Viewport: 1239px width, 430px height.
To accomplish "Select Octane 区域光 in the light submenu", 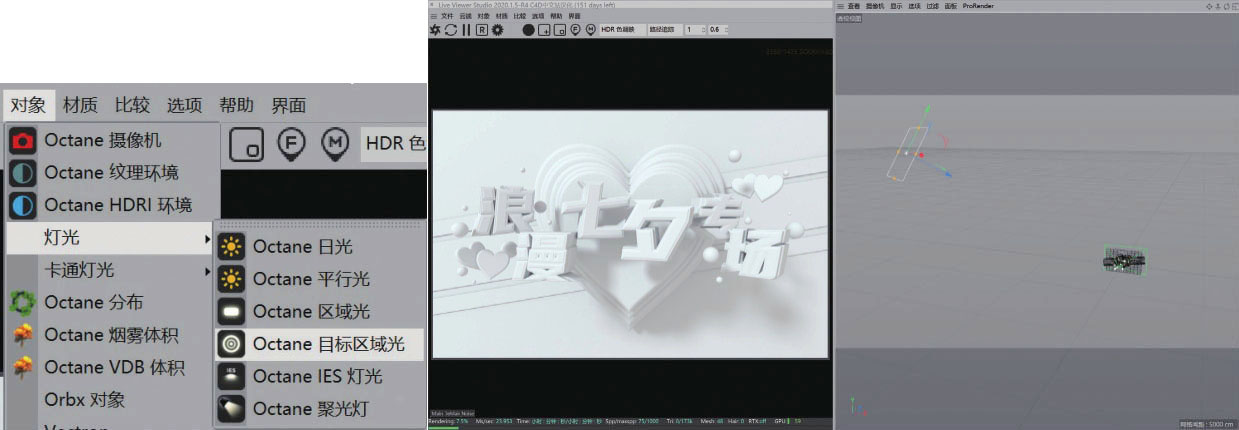I will coord(320,311).
